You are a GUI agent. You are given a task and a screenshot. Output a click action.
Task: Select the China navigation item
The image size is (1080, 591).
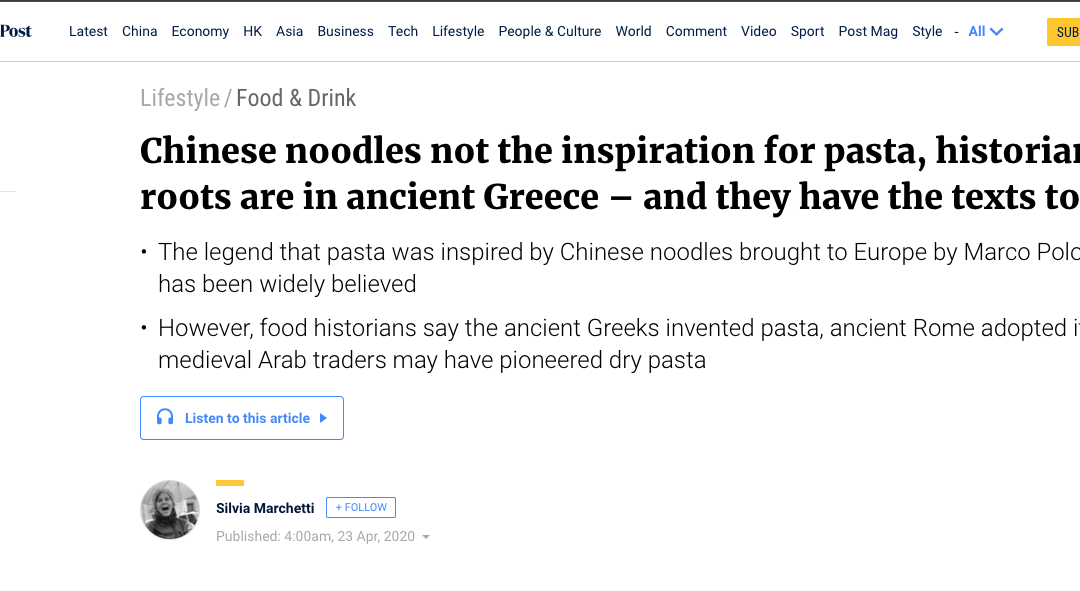[140, 31]
